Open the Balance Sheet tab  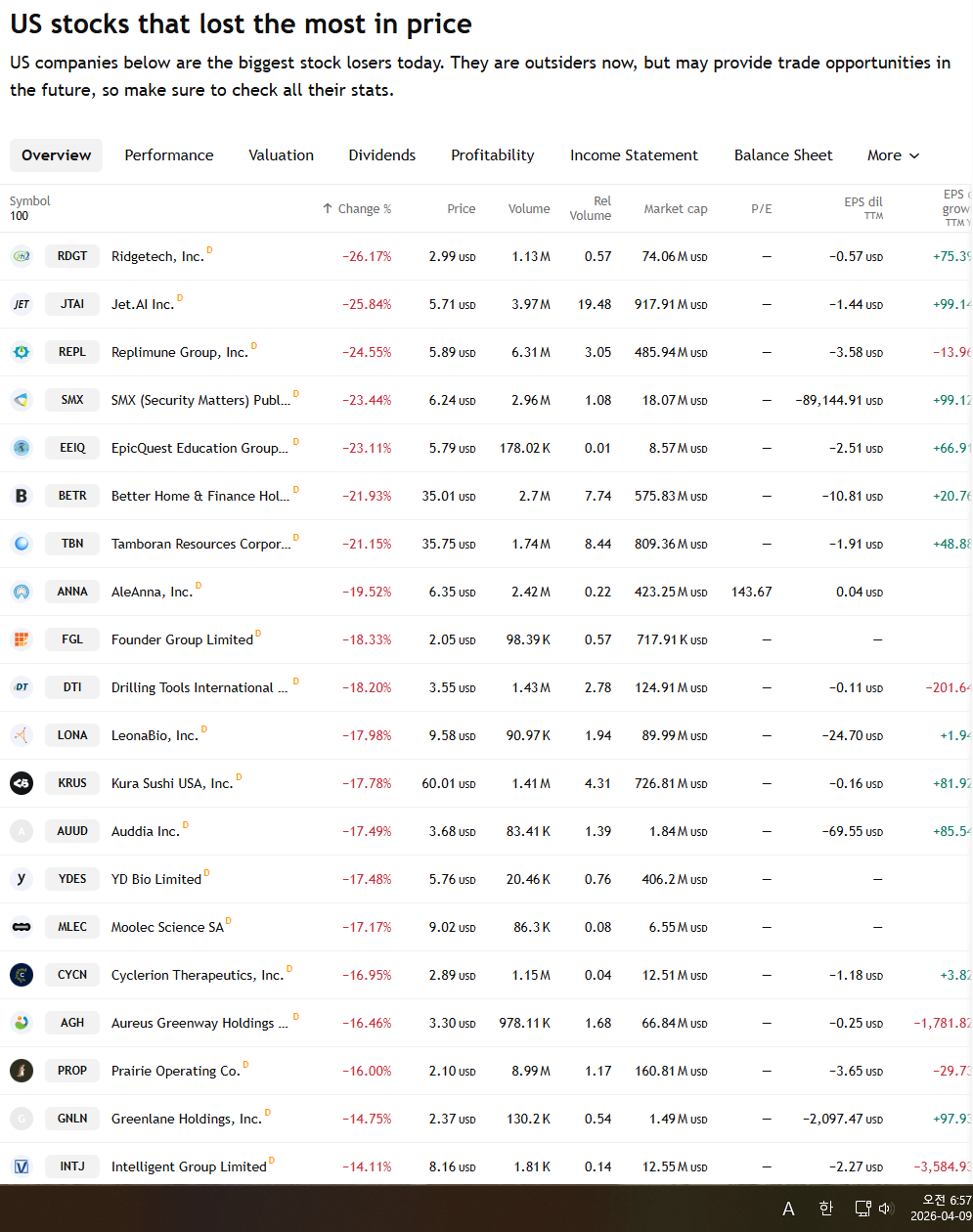click(x=783, y=155)
